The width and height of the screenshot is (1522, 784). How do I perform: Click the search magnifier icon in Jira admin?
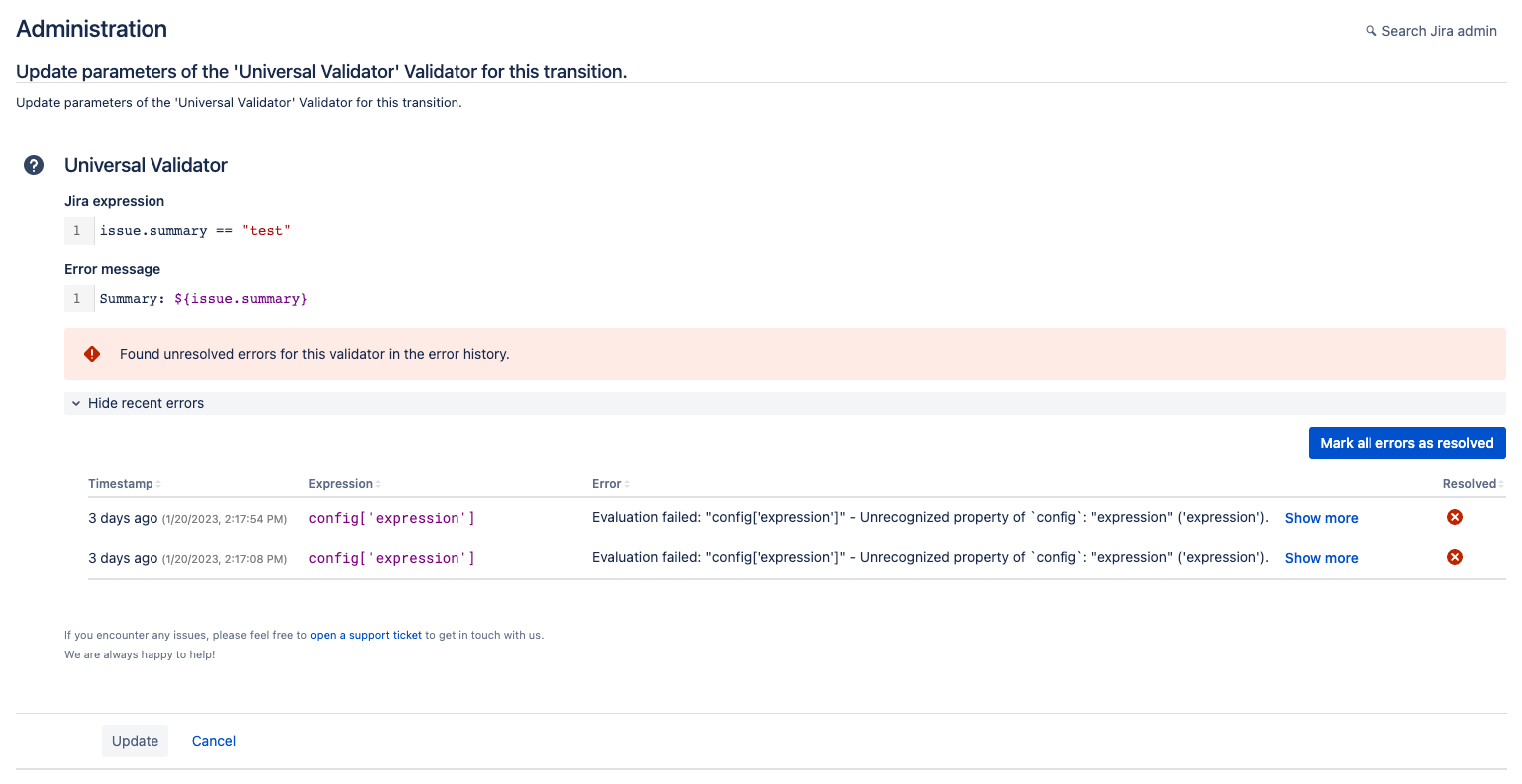pos(1371,31)
